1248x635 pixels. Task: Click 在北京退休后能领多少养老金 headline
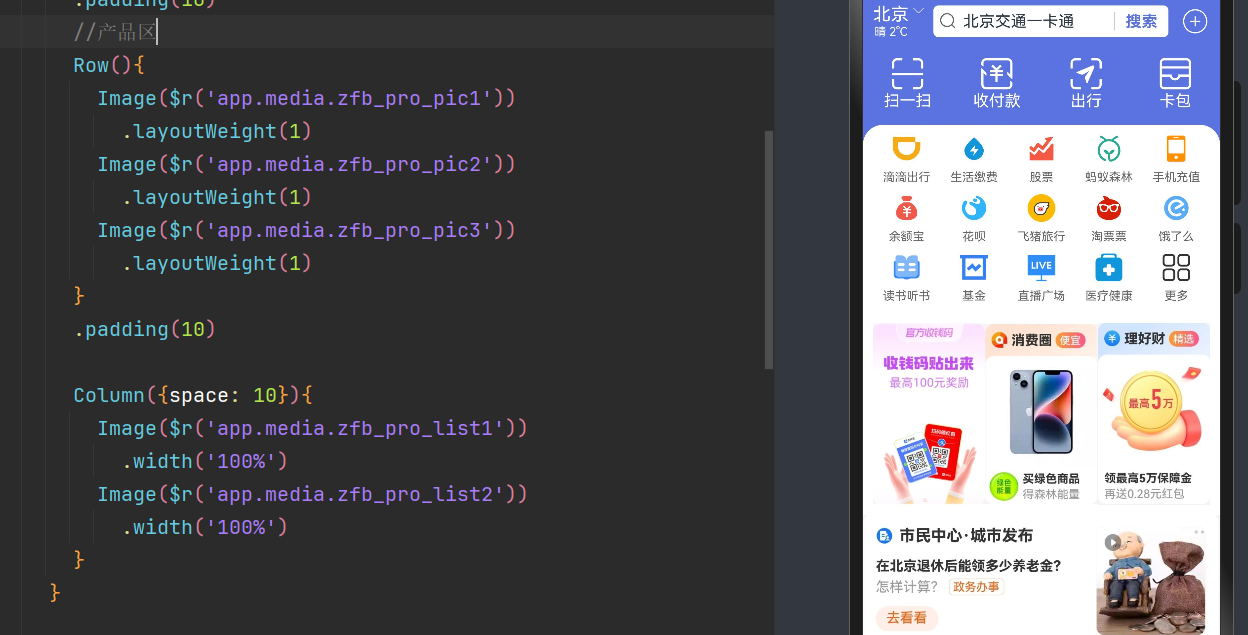click(x=969, y=565)
